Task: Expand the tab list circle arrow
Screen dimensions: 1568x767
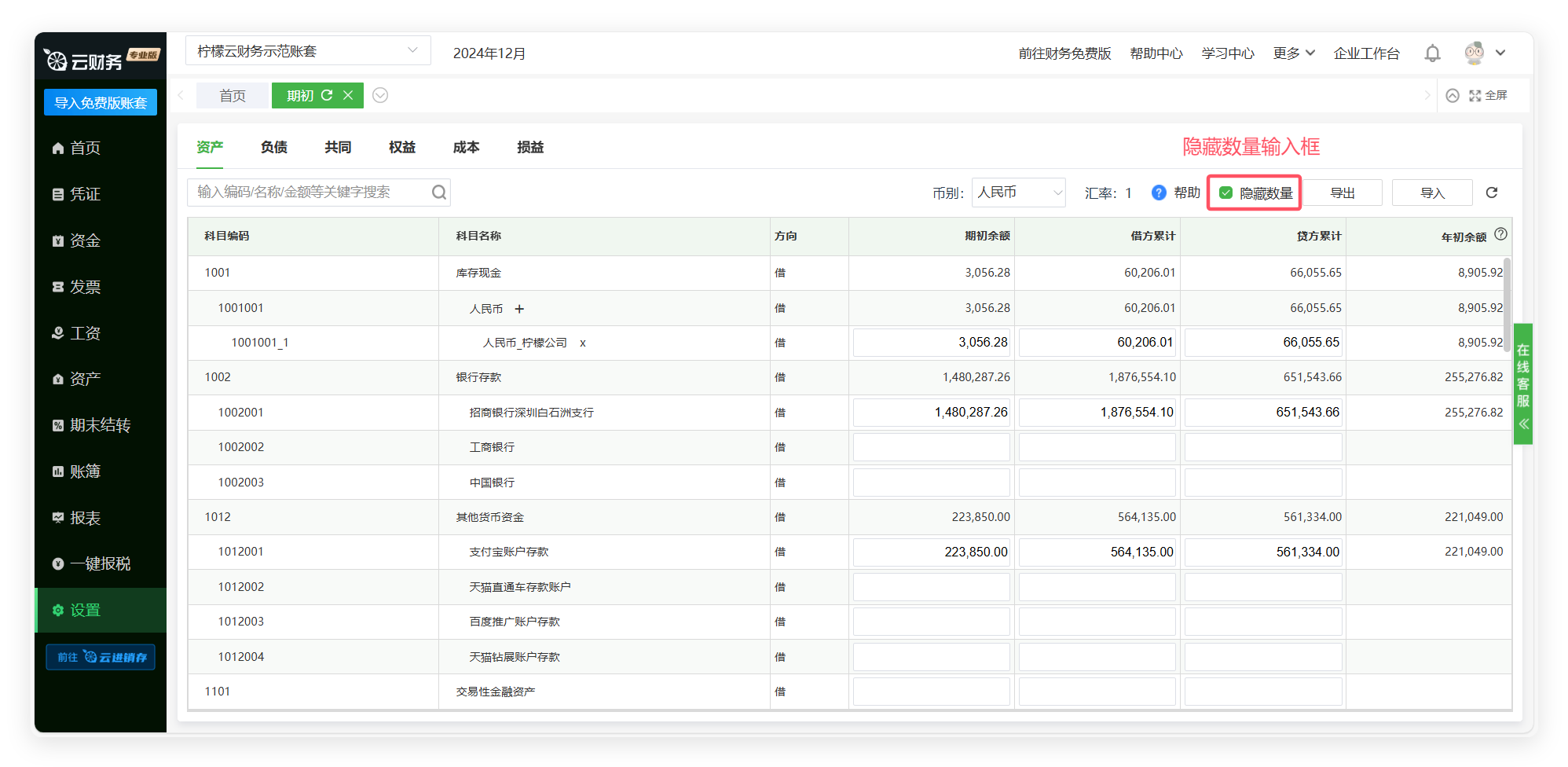Action: [x=380, y=95]
